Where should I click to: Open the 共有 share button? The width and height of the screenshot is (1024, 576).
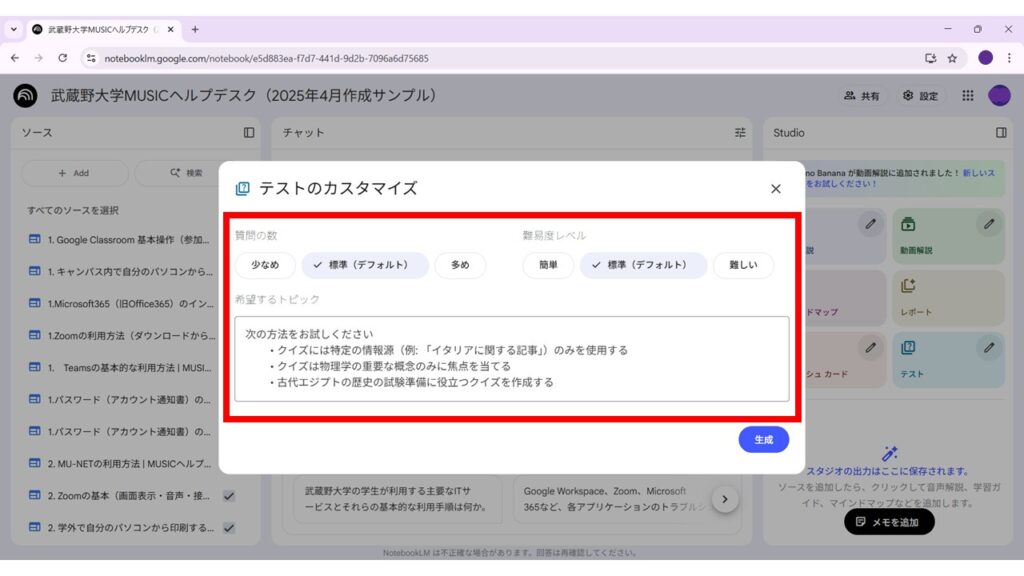(x=862, y=96)
